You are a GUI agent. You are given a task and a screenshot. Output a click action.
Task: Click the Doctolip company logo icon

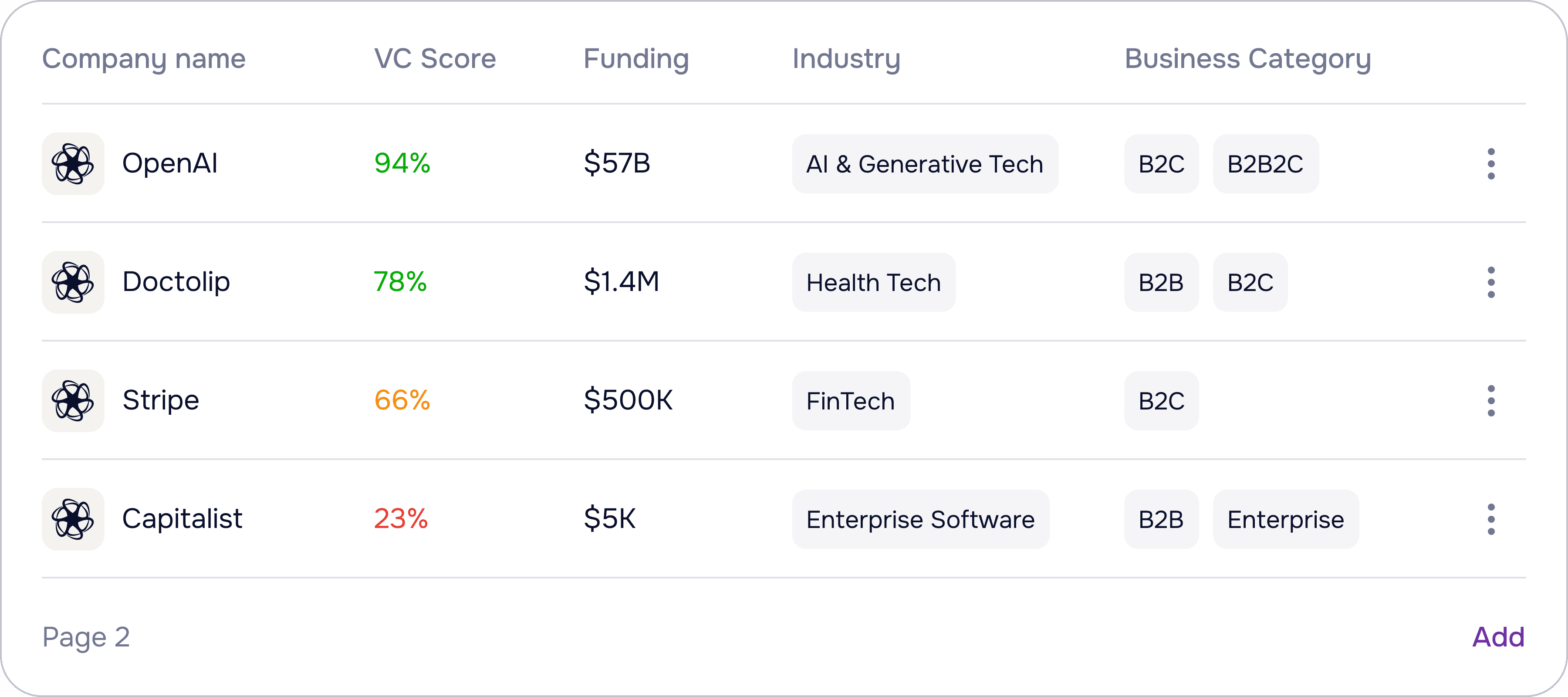click(73, 282)
